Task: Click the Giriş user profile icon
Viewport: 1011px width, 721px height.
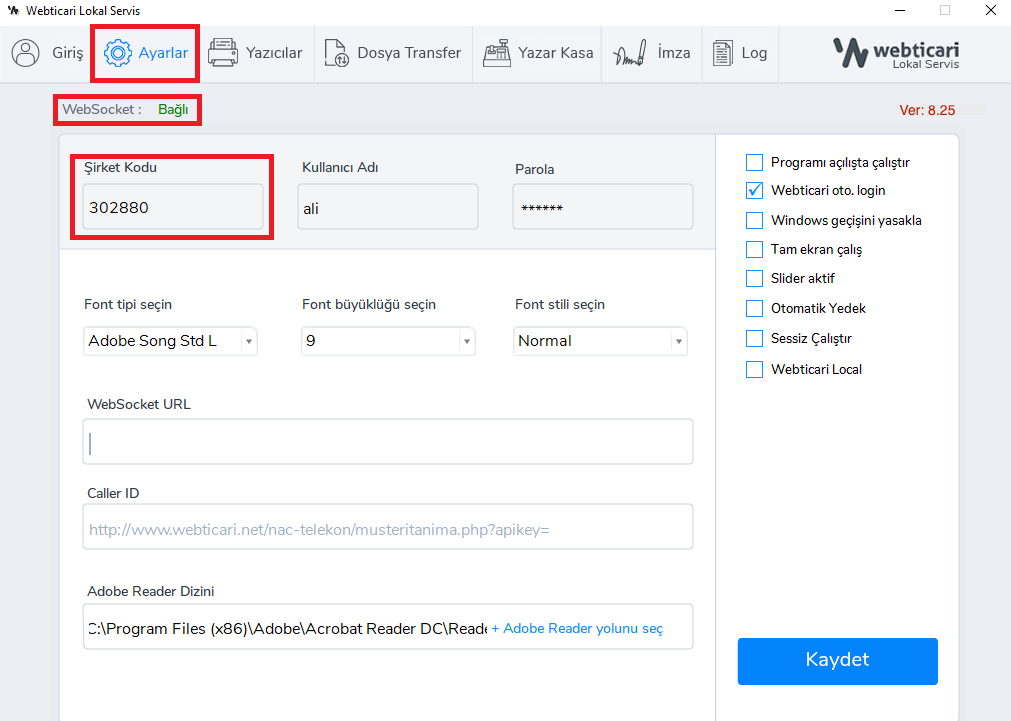Action: point(26,53)
